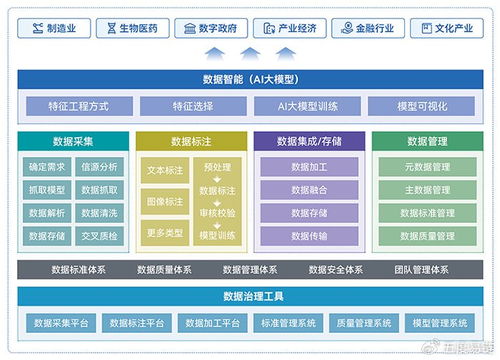
Task: Click the 产业经济 document icon
Action: tap(269, 28)
